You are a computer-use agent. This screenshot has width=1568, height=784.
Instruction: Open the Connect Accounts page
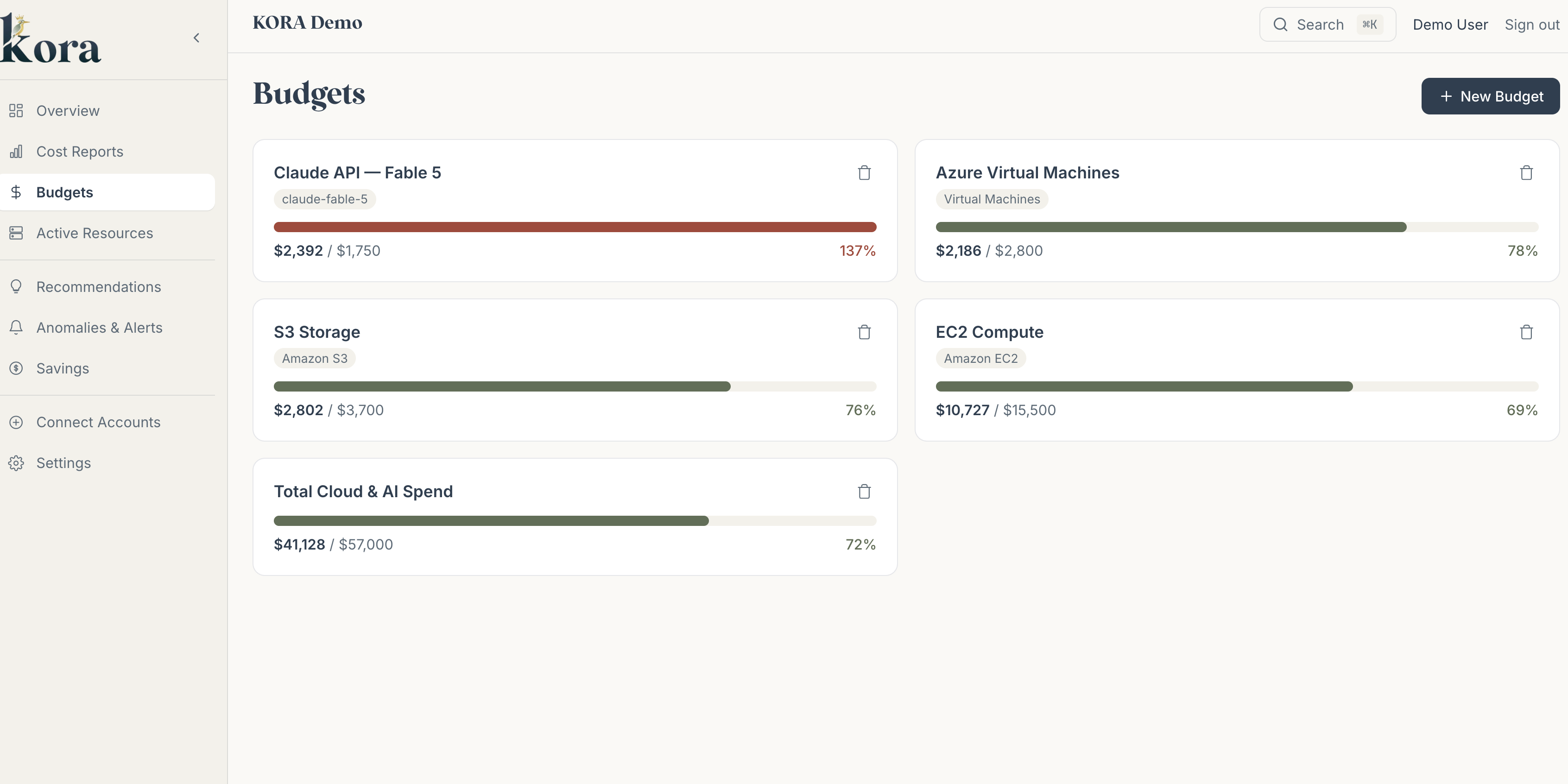(107, 423)
